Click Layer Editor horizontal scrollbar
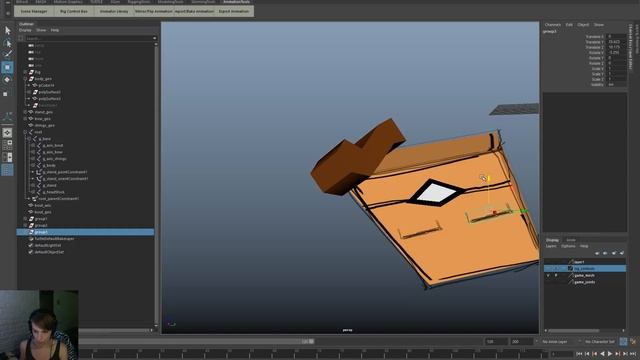This screenshot has height=360, width=640. coord(573,331)
